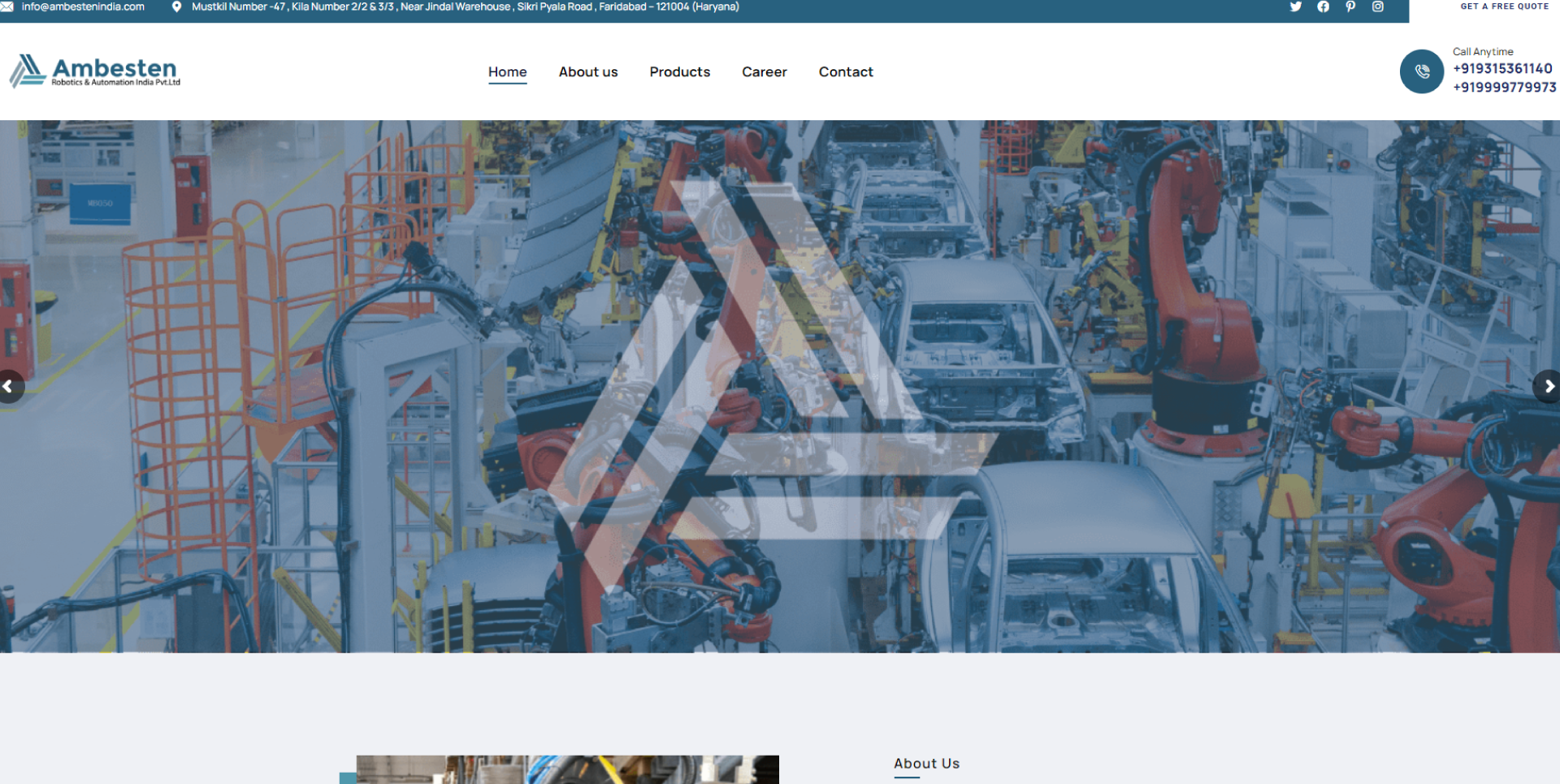Open the Instagram social icon
The height and width of the screenshot is (784, 1560).
[x=1378, y=6]
